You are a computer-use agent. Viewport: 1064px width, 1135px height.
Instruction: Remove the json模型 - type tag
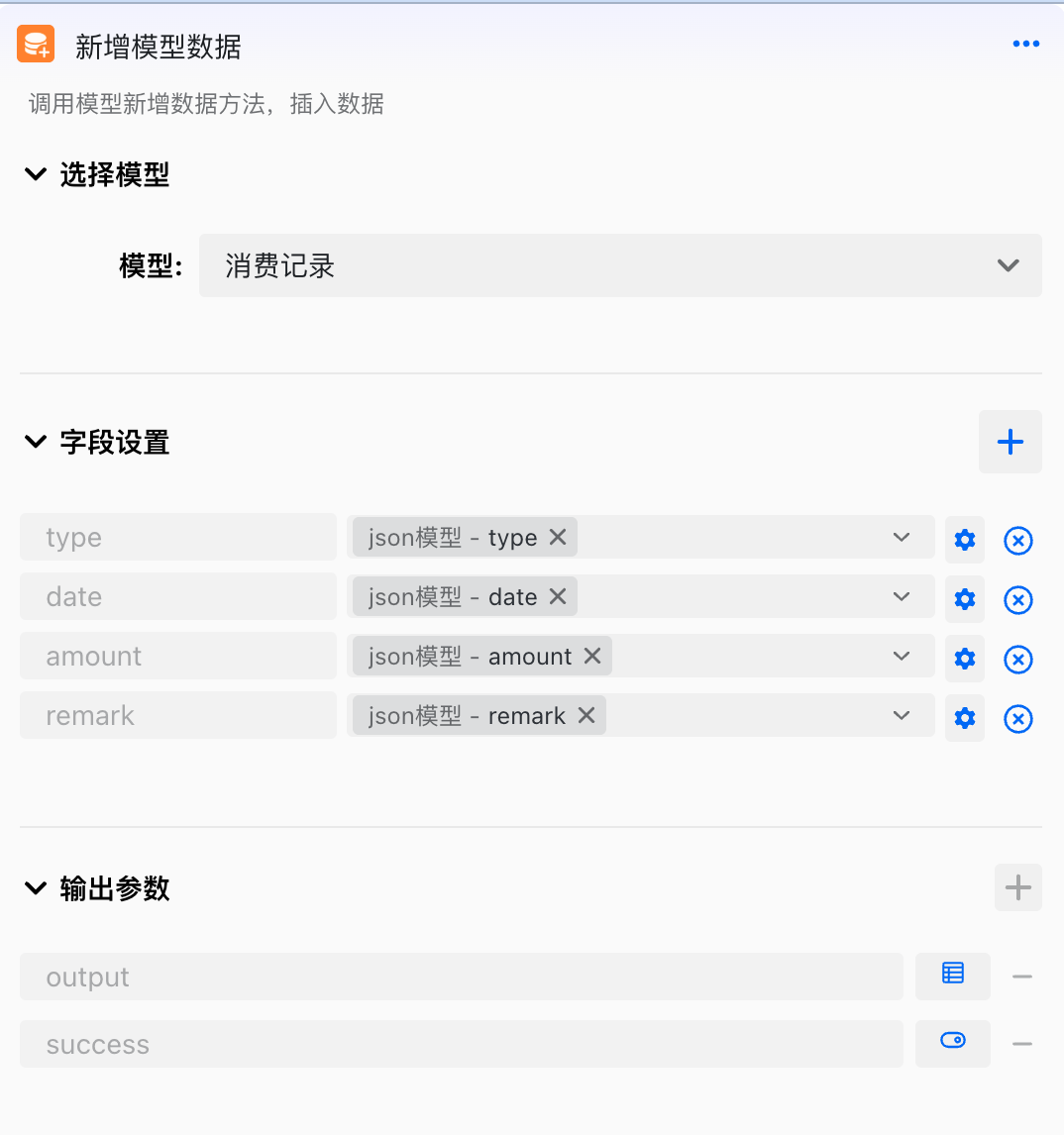(558, 537)
